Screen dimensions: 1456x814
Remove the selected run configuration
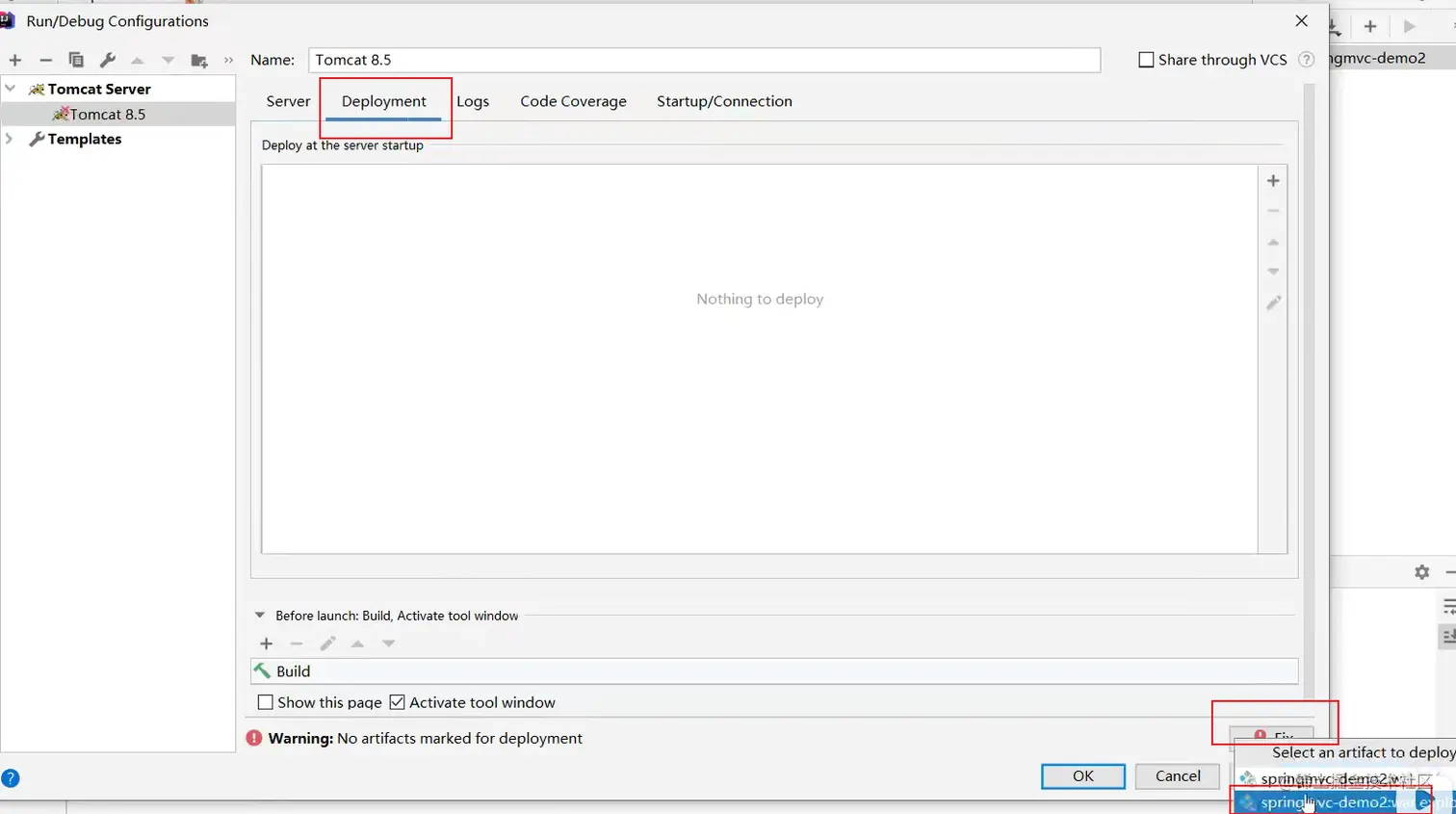click(45, 60)
